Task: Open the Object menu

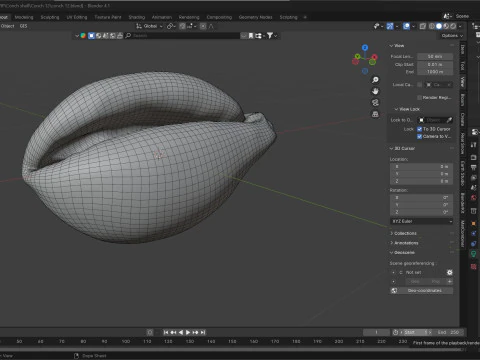Action: (x=7, y=26)
